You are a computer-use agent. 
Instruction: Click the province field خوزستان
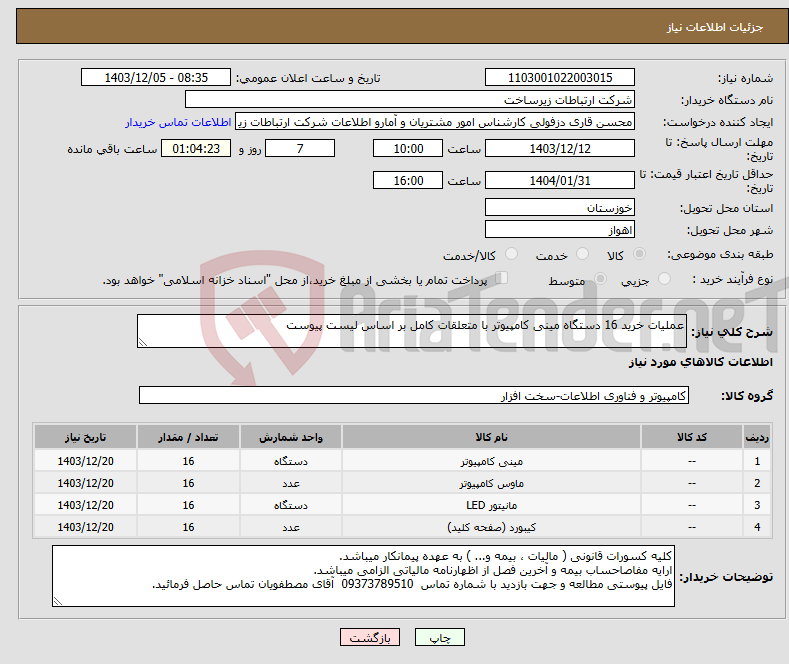coord(560,207)
